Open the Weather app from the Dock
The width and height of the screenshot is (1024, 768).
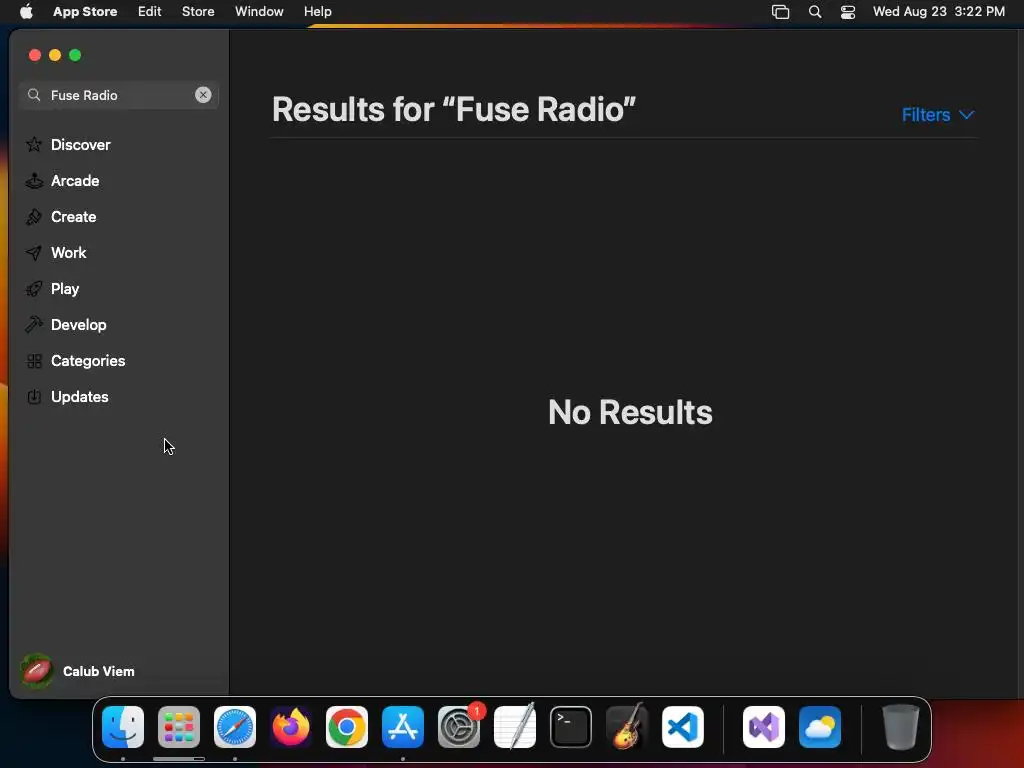click(820, 727)
